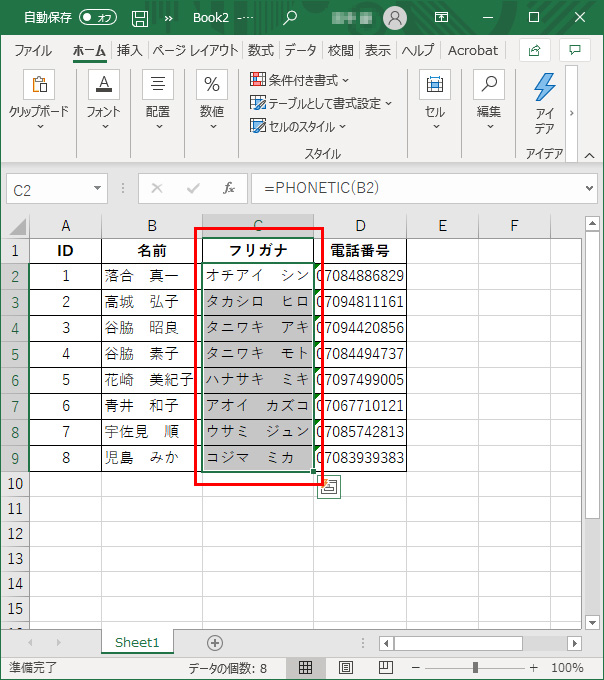Open the ページ レイアウト tab
Screen dimensions: 604x680
tap(195, 51)
